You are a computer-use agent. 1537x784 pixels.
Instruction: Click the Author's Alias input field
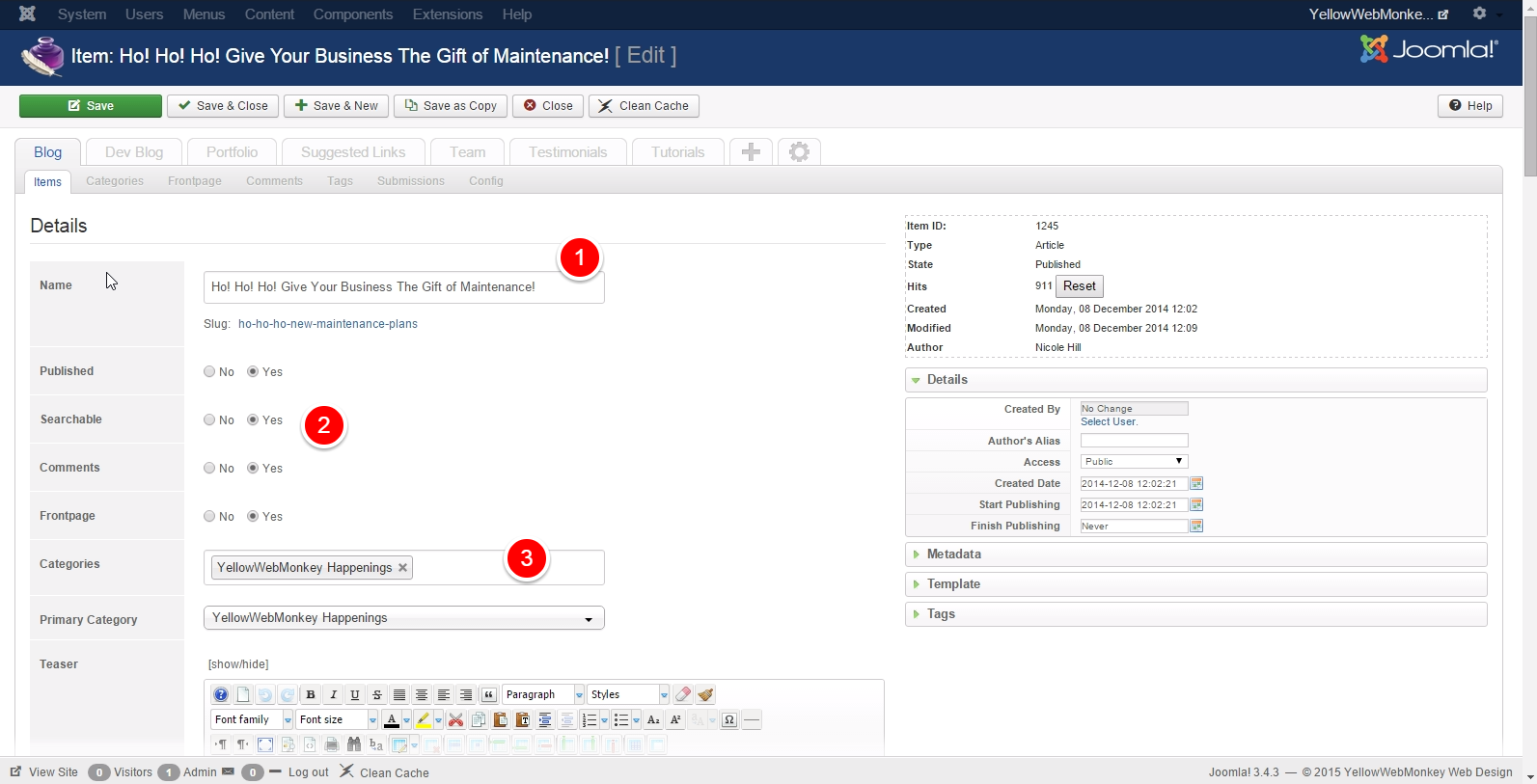coord(1134,441)
